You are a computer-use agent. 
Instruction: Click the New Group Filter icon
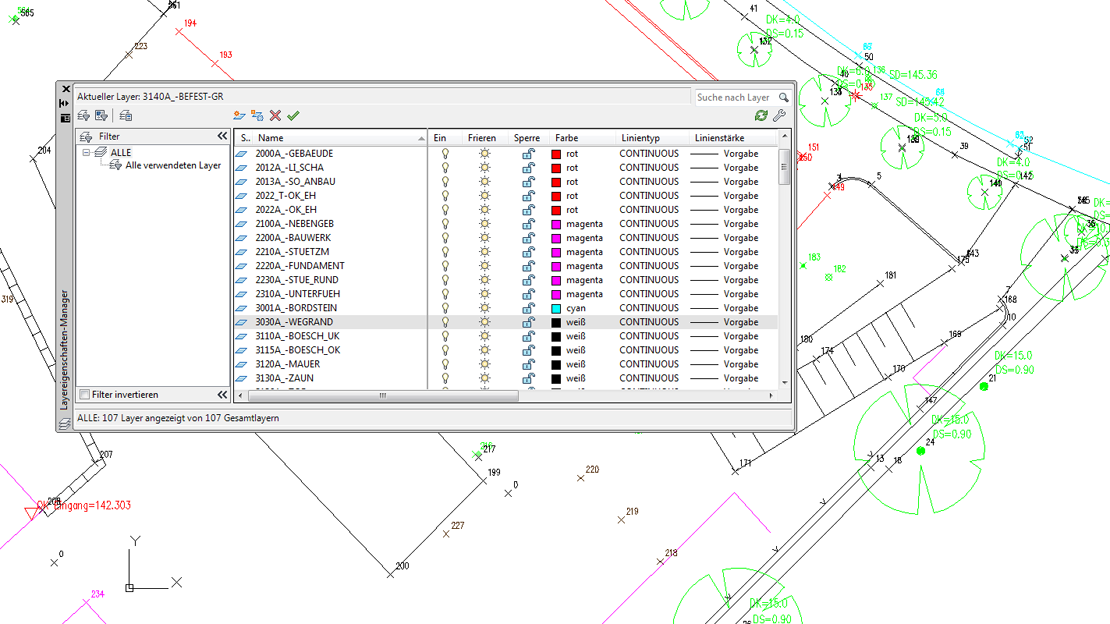click(x=101, y=115)
